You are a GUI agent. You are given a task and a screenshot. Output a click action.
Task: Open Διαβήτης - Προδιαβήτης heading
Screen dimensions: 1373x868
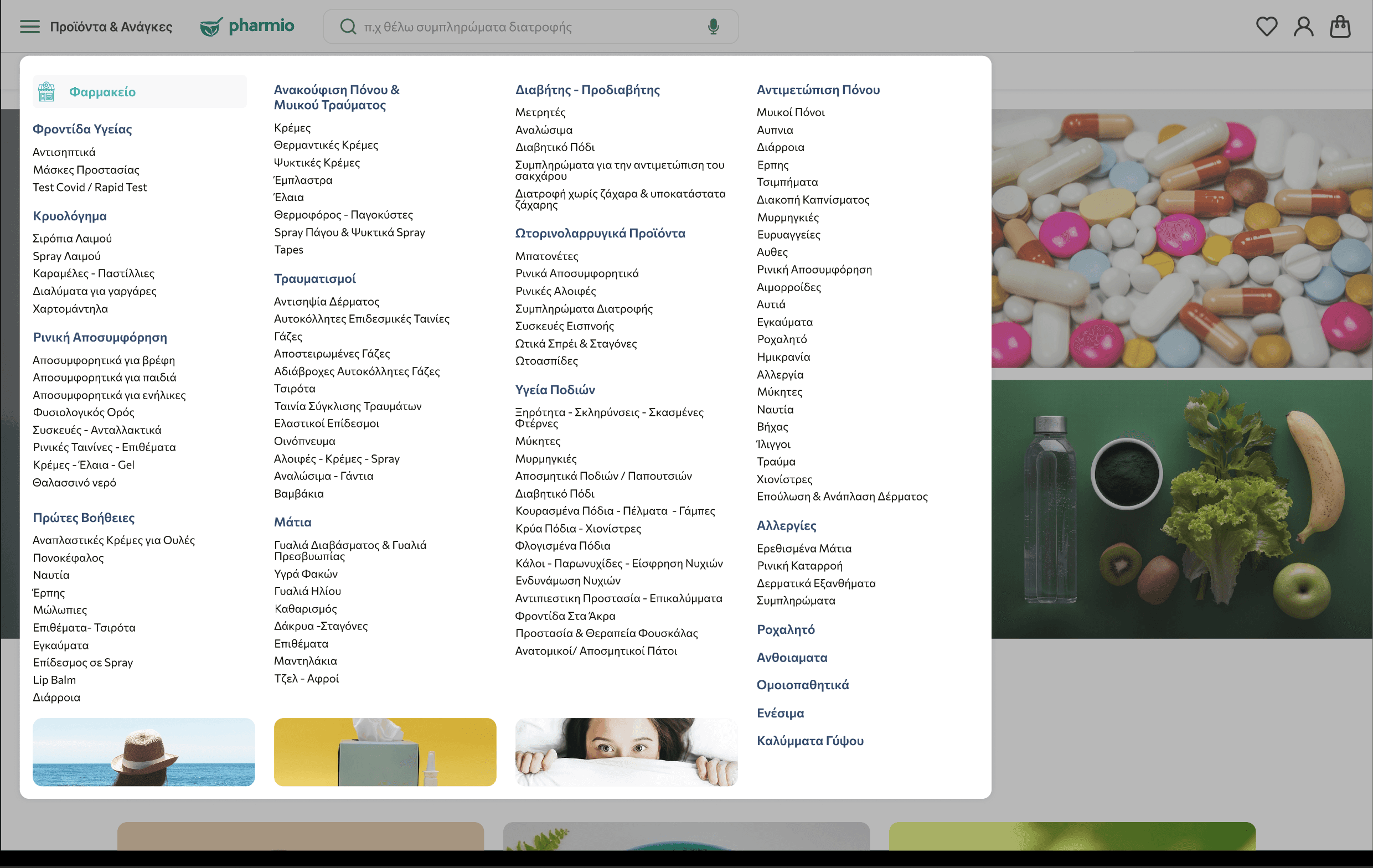click(x=587, y=90)
